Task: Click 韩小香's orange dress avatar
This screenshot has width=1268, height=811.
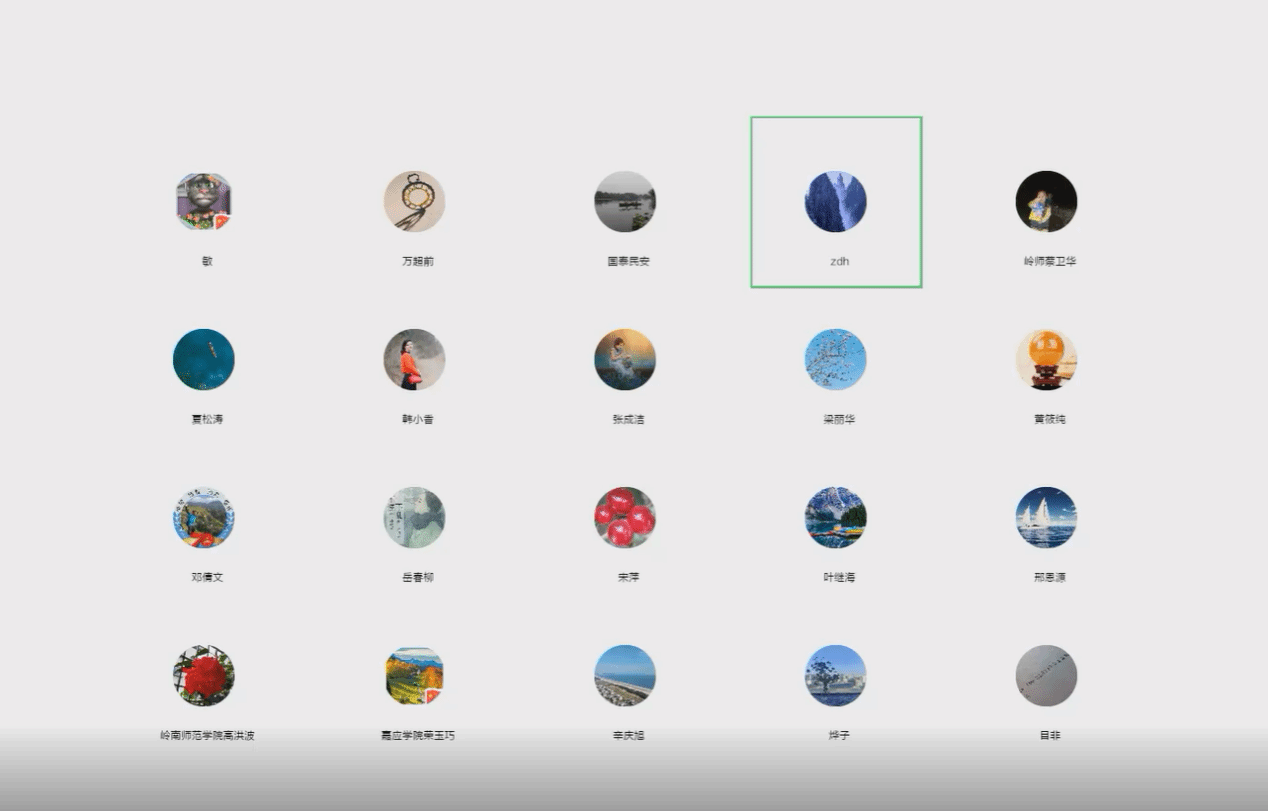Action: point(415,360)
